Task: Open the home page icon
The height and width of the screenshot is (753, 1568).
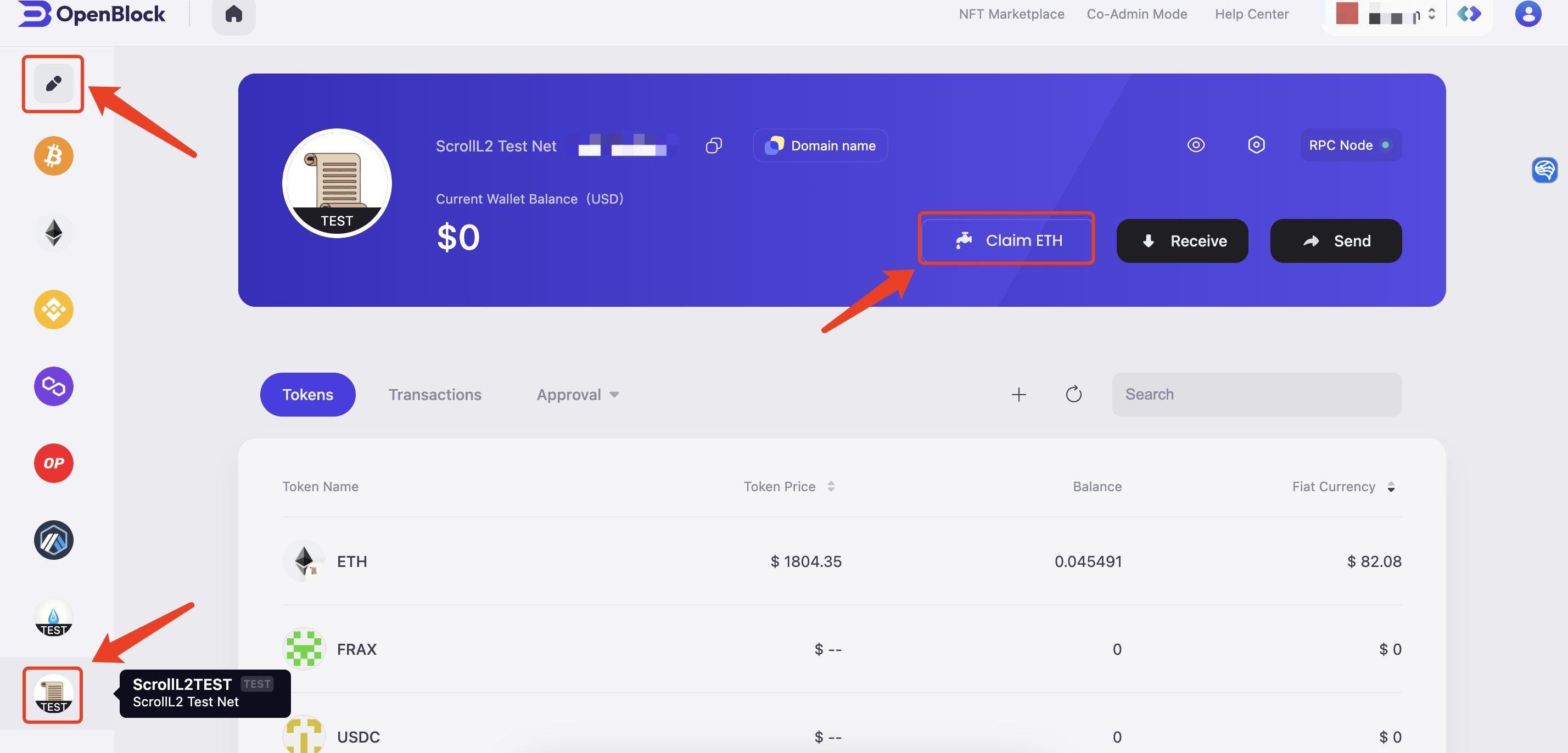Action: pyautogui.click(x=234, y=14)
